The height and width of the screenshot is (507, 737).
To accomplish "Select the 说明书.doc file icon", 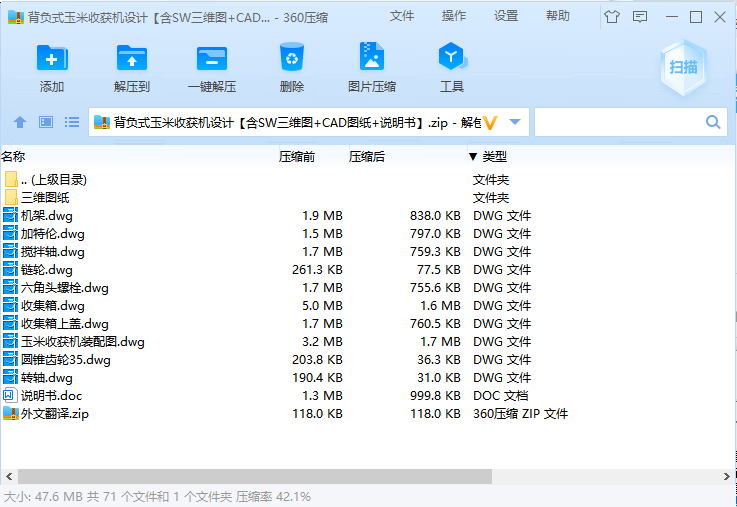I will click(x=9, y=396).
